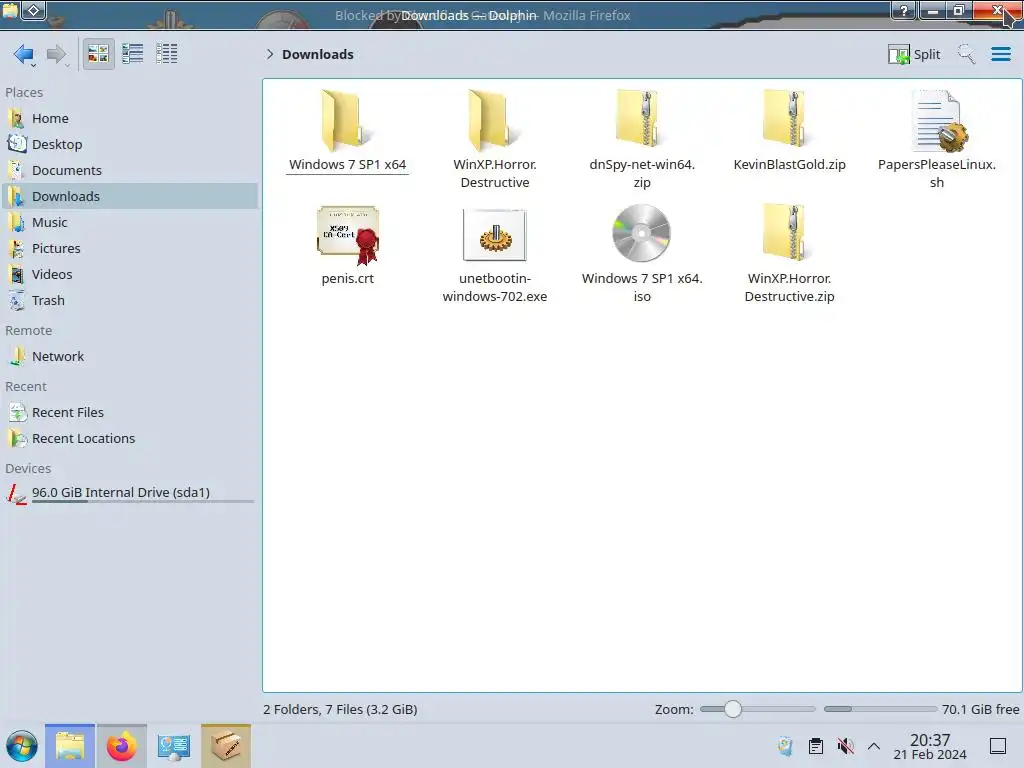Click the 70.1 GiB free space bar

(x=880, y=709)
